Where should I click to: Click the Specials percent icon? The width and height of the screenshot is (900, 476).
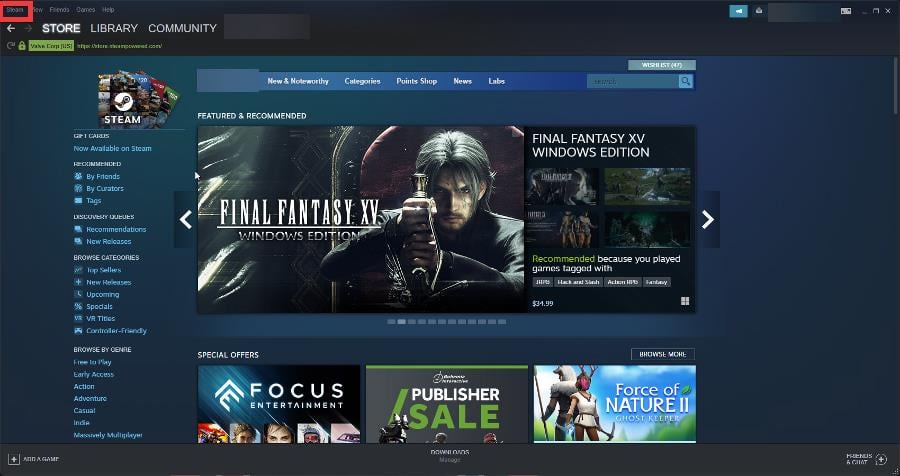(x=78, y=306)
